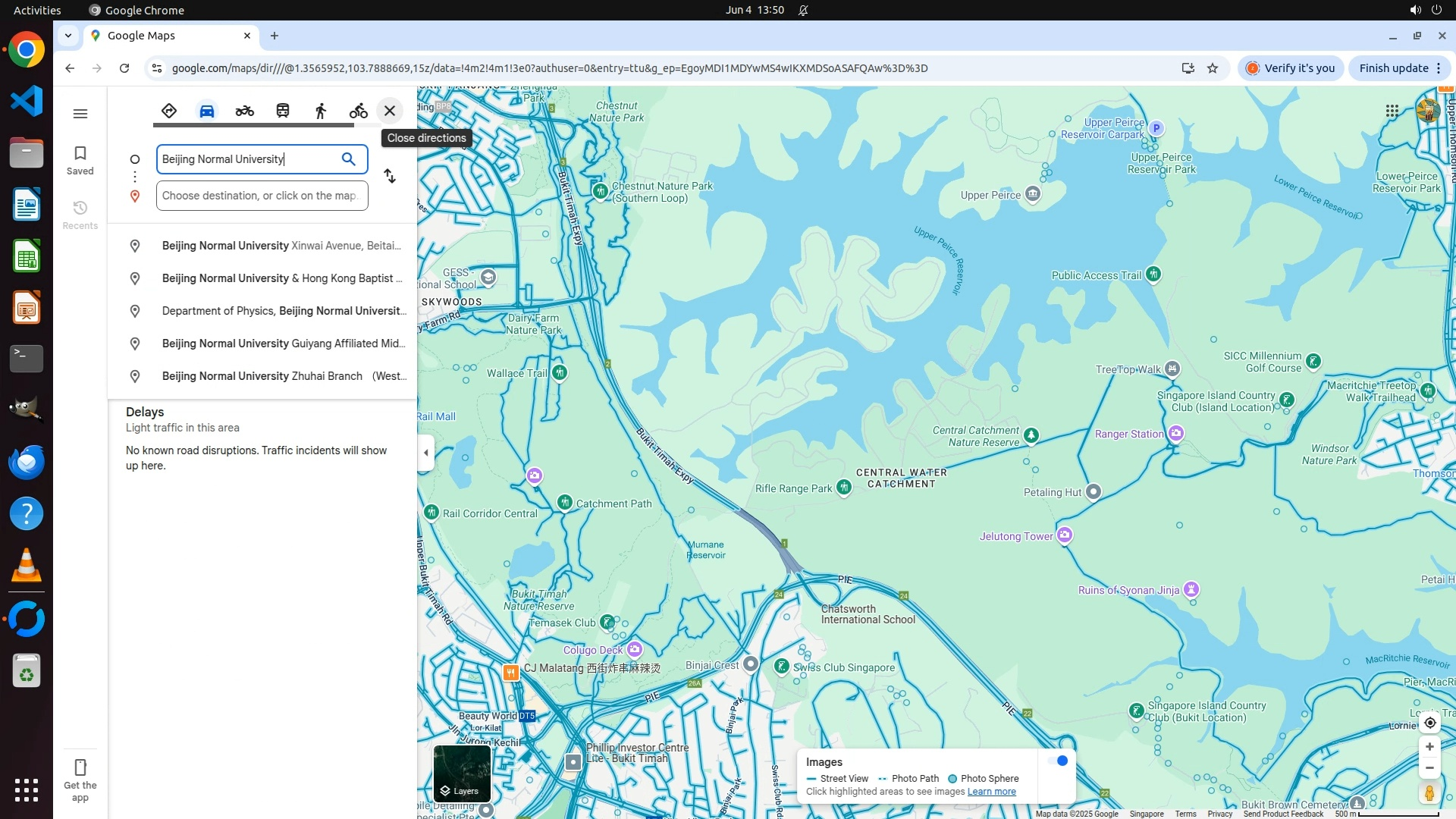Select the Walking travel mode icon

tap(321, 111)
